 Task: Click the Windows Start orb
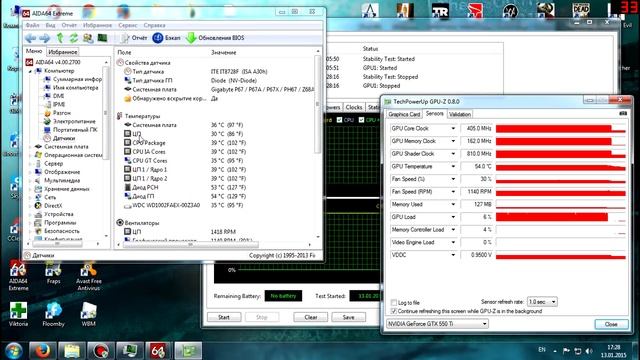[13, 351]
